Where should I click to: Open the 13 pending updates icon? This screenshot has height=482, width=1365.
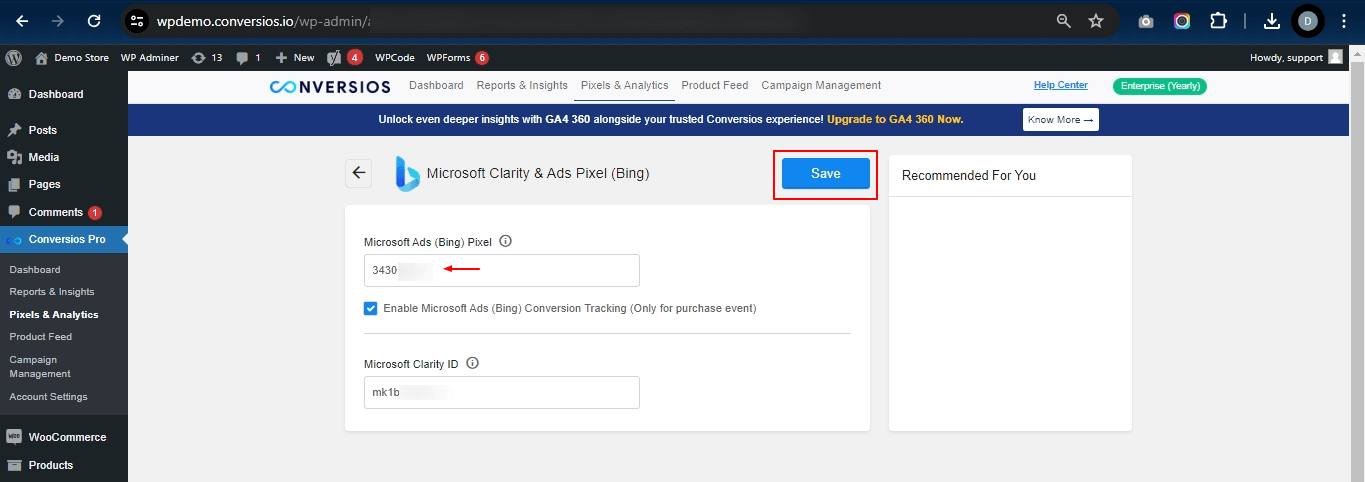coord(206,57)
